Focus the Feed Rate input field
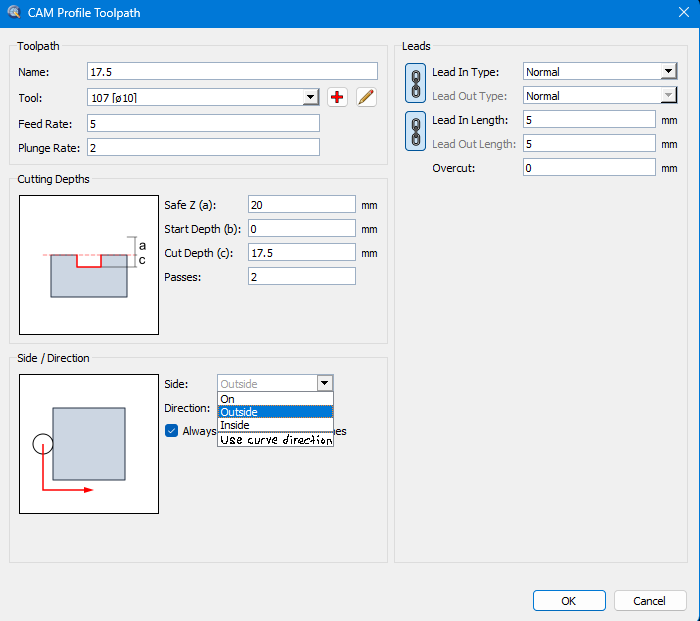The height and width of the screenshot is (621, 700). pos(203,123)
